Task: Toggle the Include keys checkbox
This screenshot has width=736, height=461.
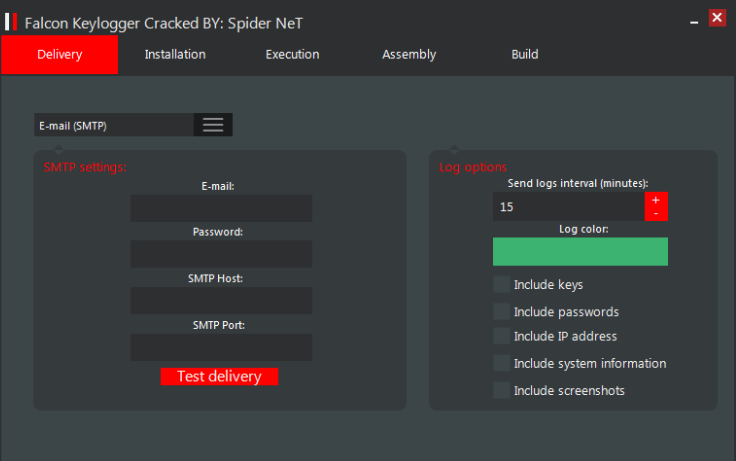Action: (501, 285)
